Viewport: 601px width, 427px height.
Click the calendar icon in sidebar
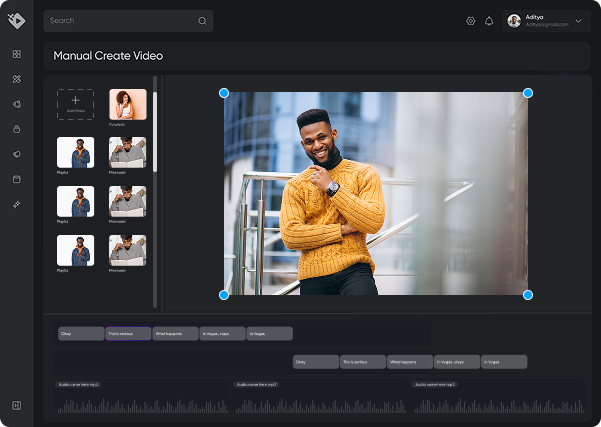click(17, 179)
